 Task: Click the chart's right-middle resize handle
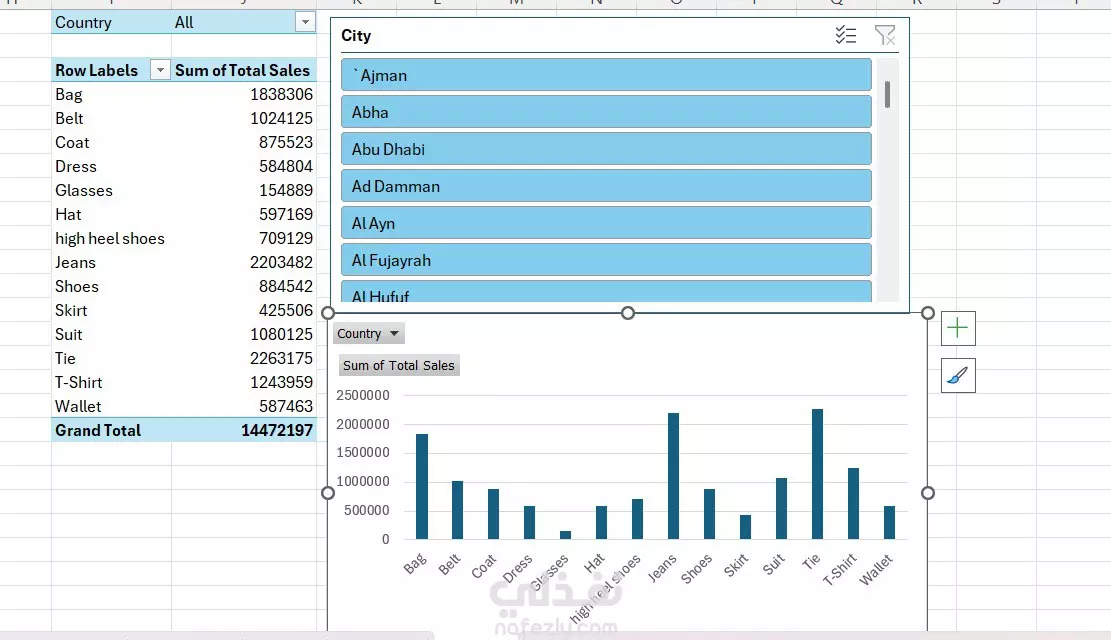coord(927,493)
